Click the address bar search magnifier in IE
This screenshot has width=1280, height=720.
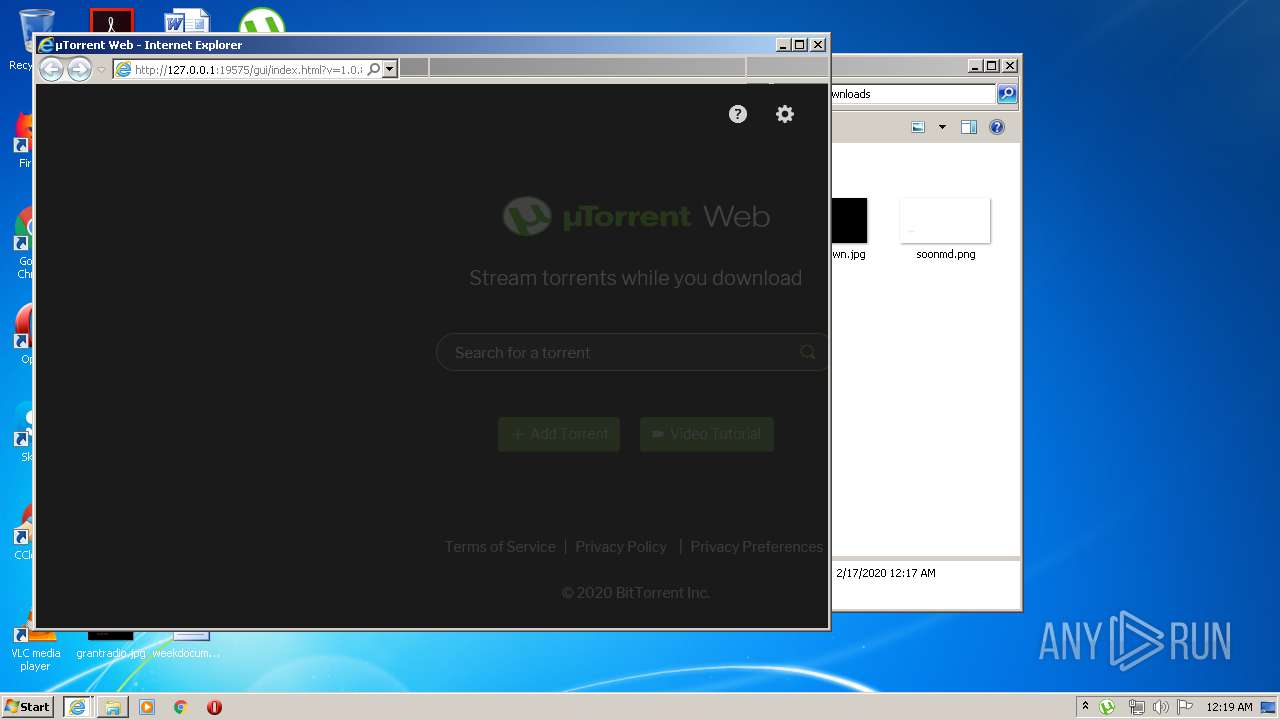pos(374,69)
